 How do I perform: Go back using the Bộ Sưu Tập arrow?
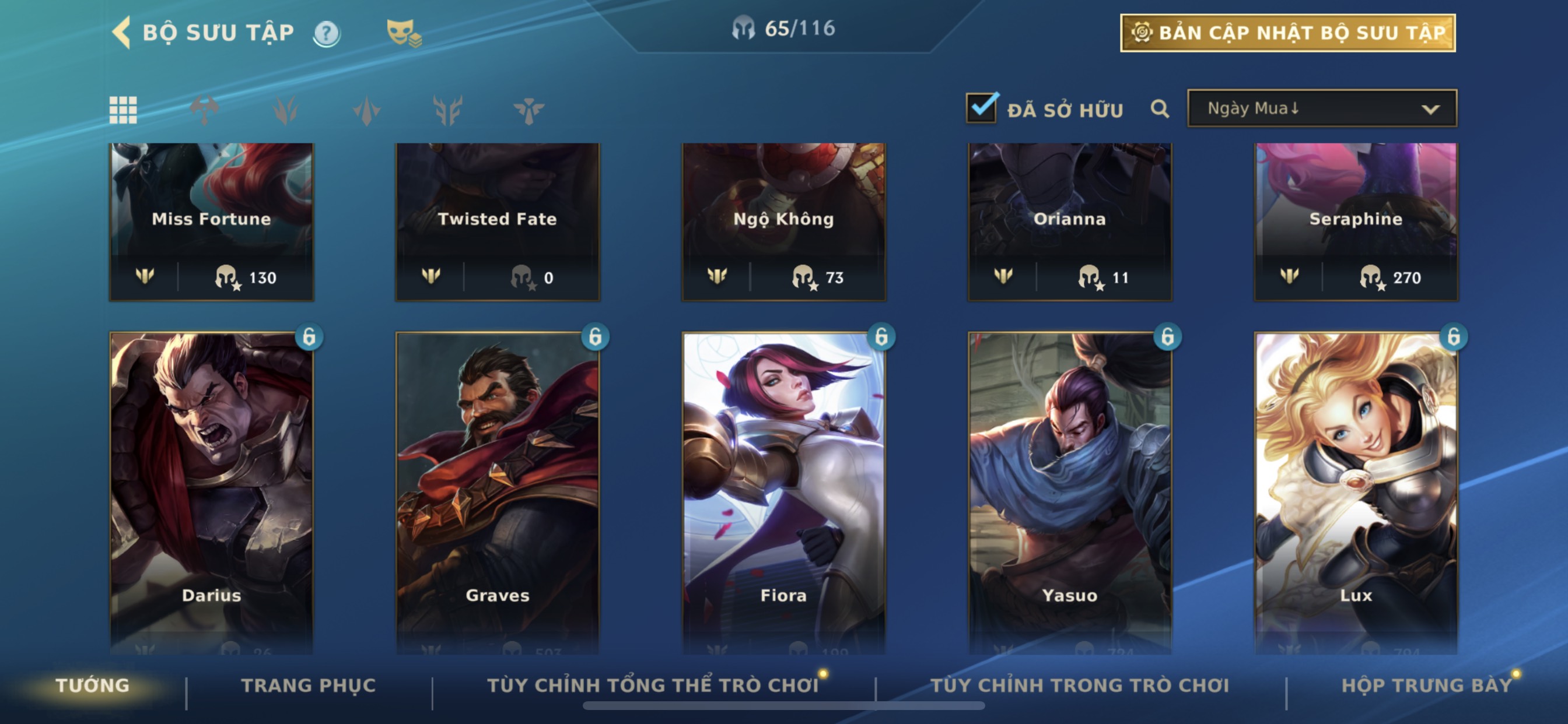pyautogui.click(x=121, y=32)
